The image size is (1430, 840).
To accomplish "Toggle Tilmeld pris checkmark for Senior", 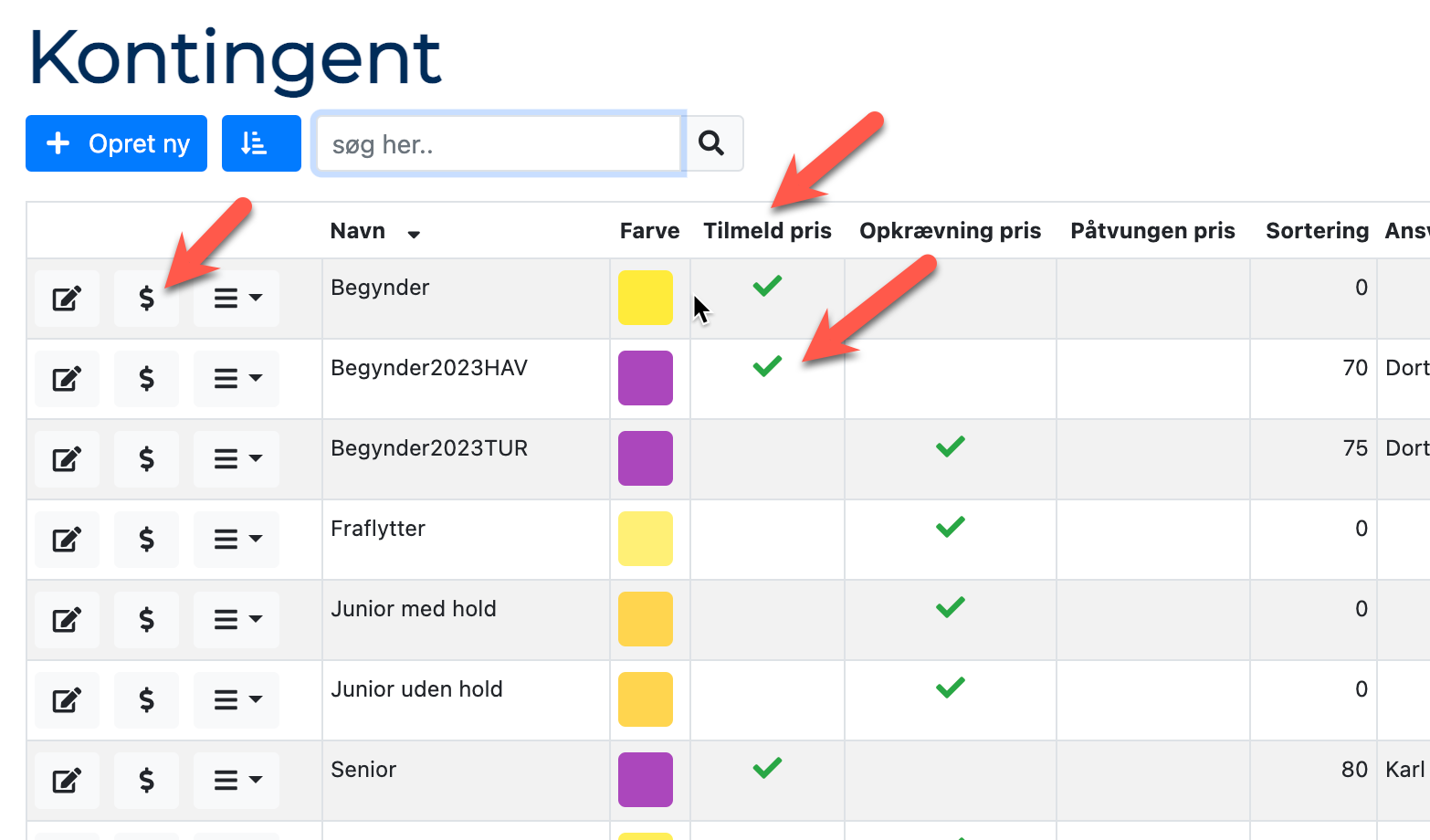I will [x=767, y=768].
